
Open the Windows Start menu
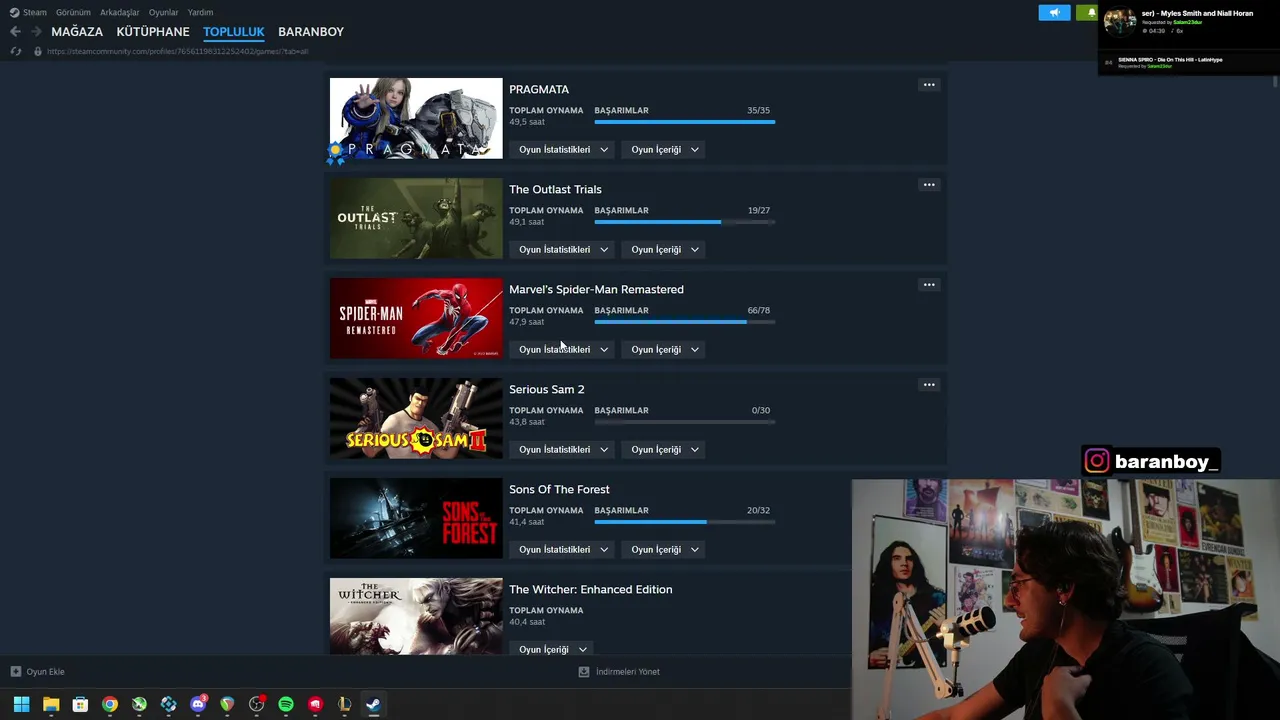(21, 704)
